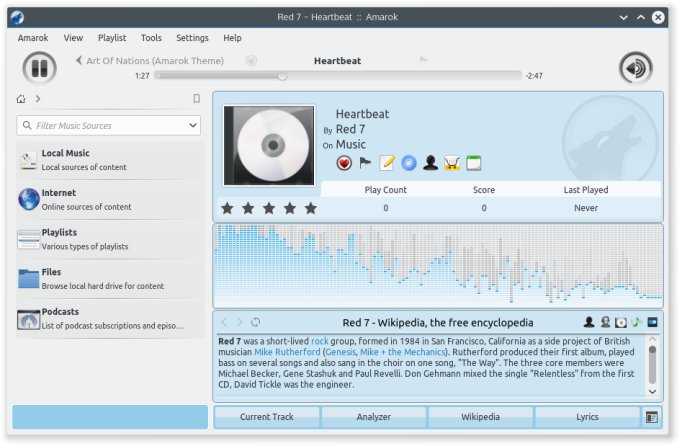
Task: Open the Help menu
Action: pyautogui.click(x=232, y=38)
